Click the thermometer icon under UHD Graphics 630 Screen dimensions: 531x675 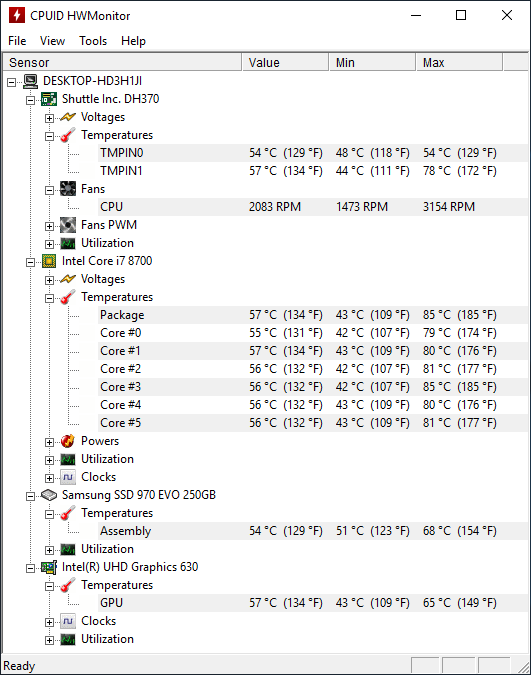tap(68, 585)
